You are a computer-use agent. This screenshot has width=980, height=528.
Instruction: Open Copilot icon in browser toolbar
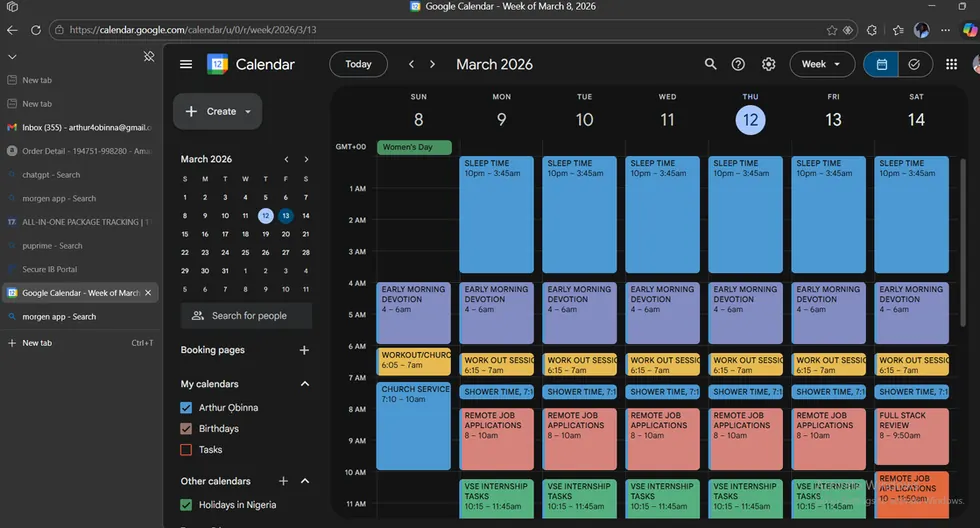tap(970, 29)
